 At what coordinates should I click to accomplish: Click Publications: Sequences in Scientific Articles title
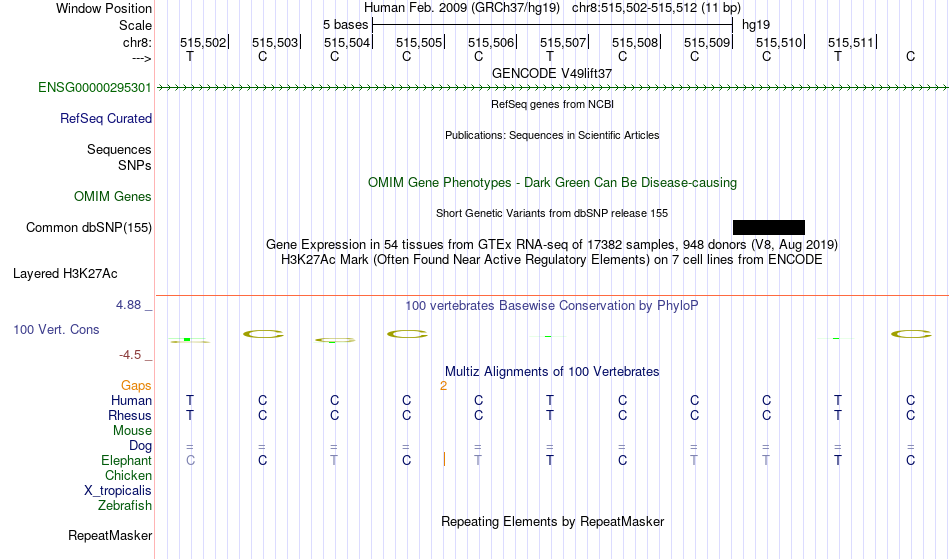[552, 135]
